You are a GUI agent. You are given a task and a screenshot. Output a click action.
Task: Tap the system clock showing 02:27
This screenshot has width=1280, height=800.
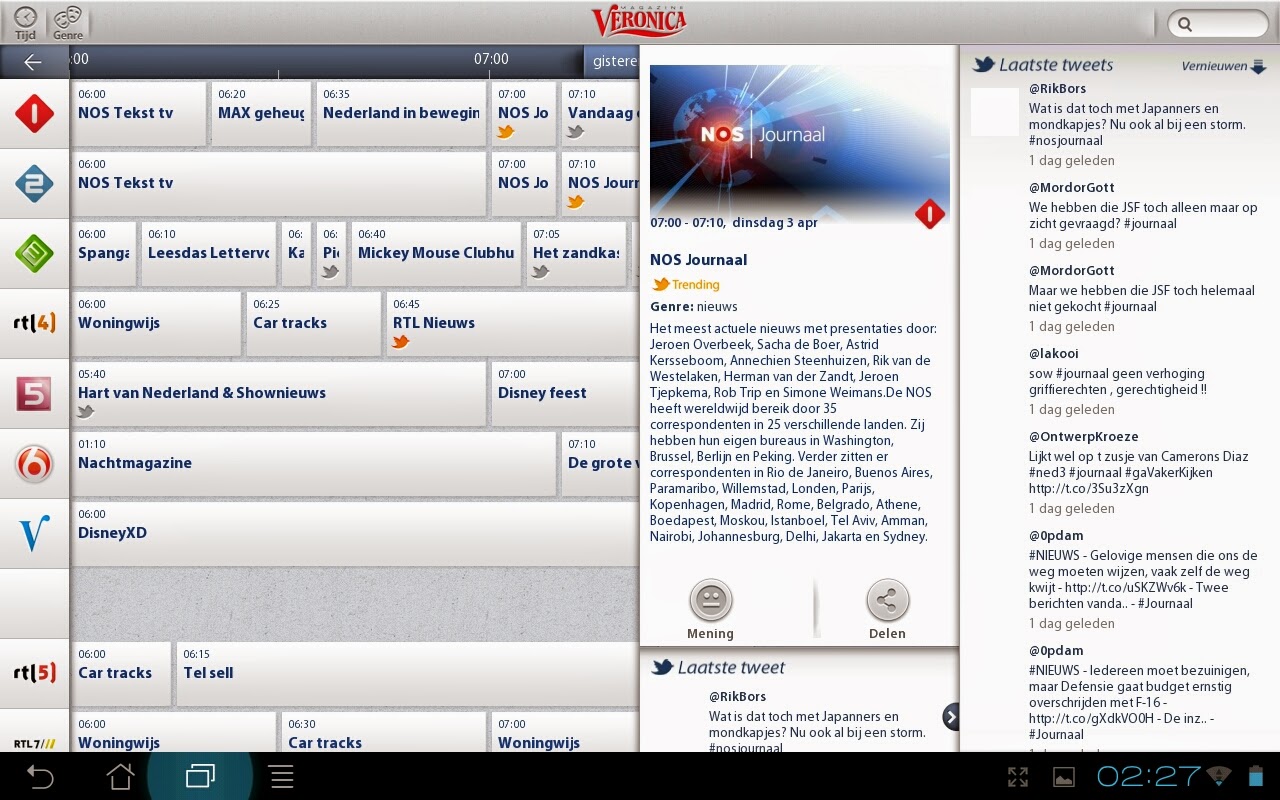tap(1149, 776)
